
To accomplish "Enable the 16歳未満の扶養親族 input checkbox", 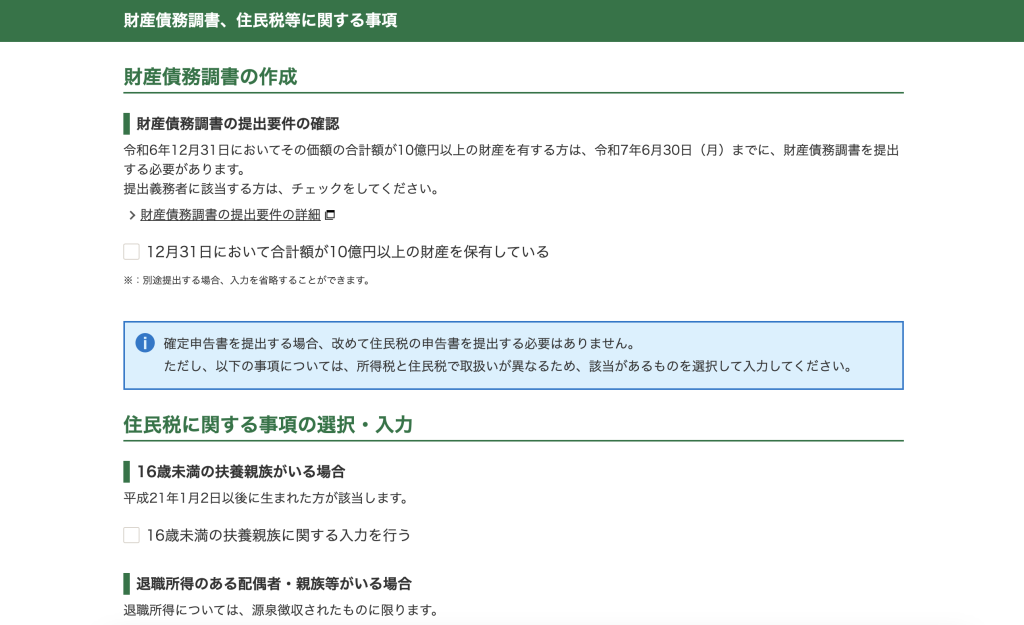I will [x=131, y=535].
